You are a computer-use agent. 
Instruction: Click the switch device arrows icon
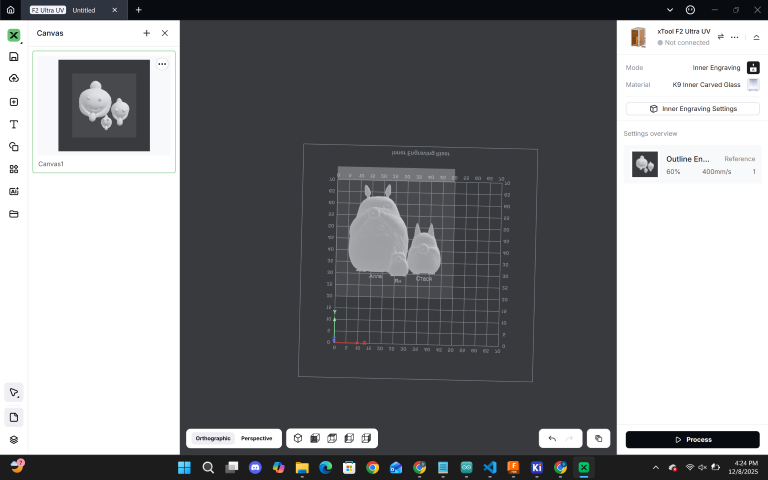pos(720,37)
